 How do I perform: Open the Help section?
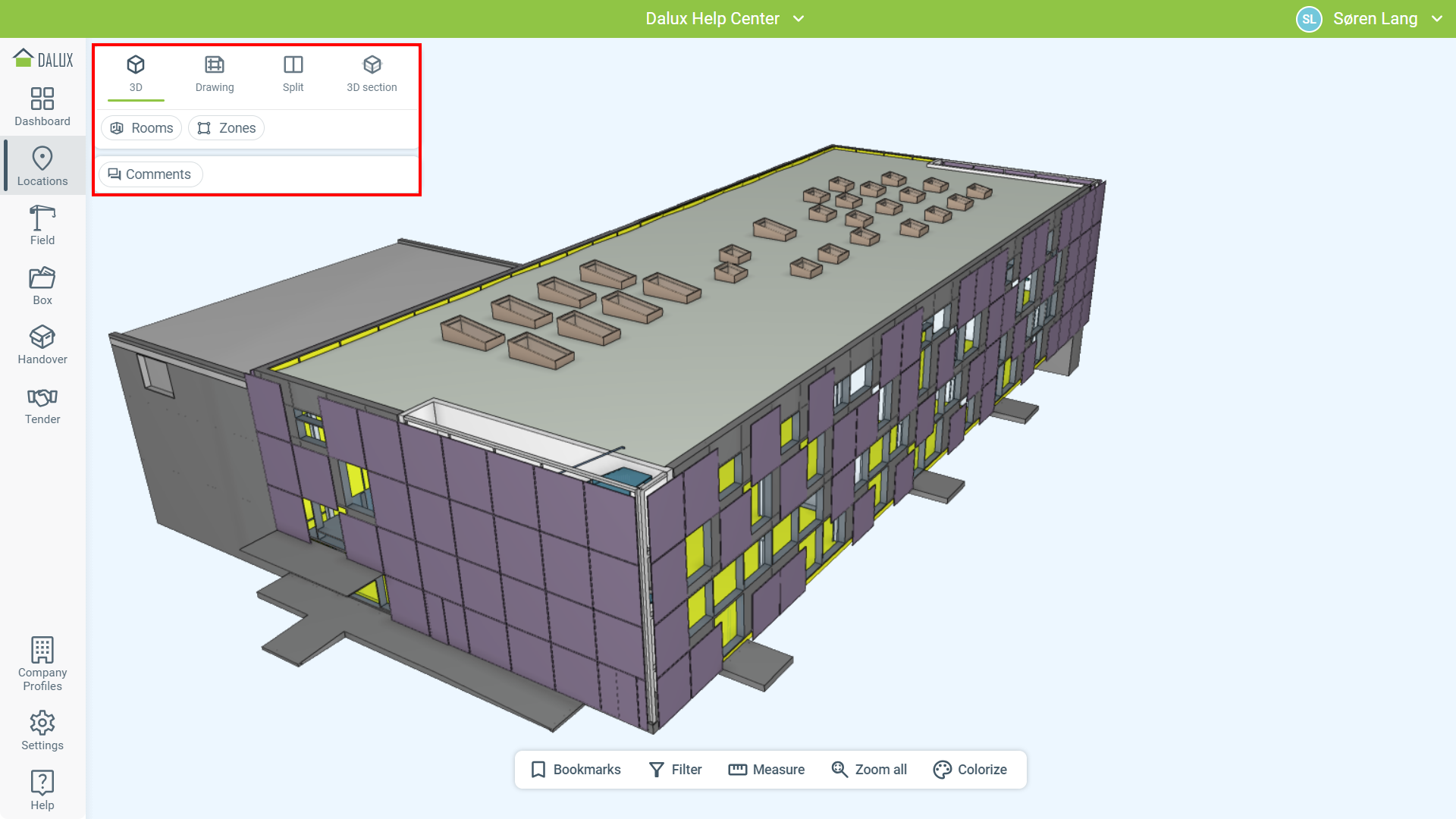42,790
